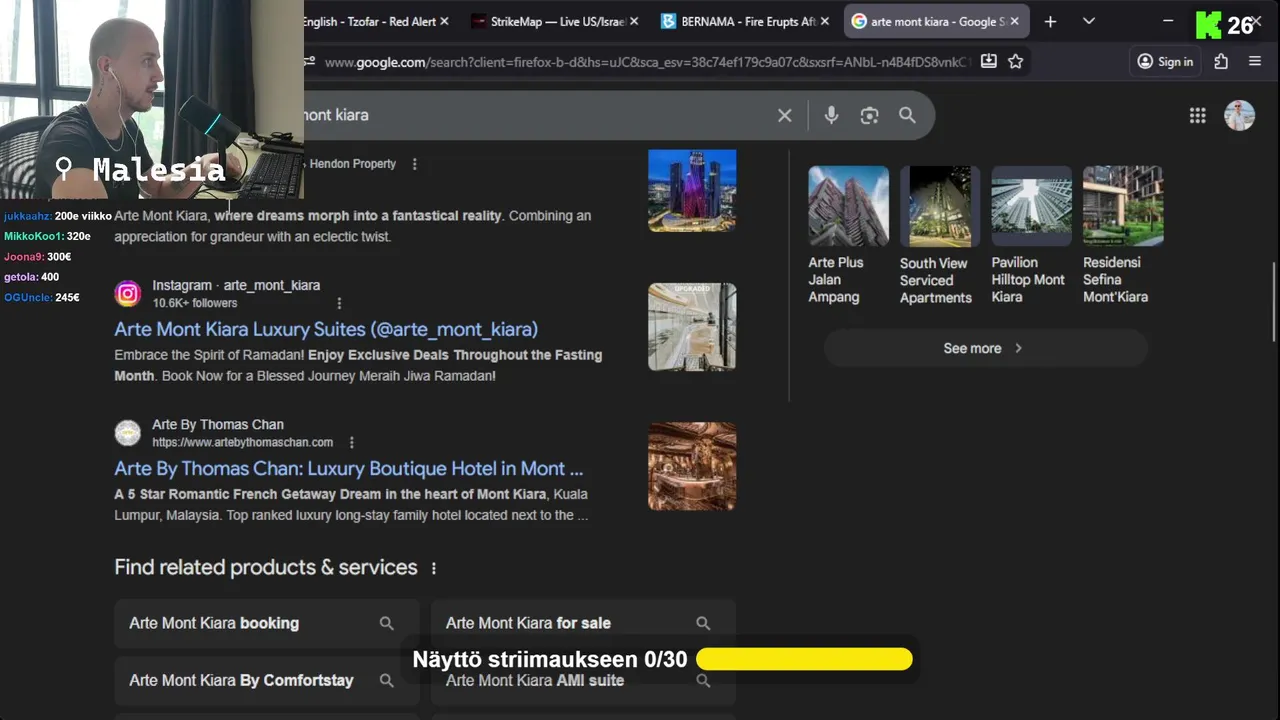This screenshot has height=720, width=1280.
Task: Open the Firefox hamburger application menu
Action: tap(1255, 62)
